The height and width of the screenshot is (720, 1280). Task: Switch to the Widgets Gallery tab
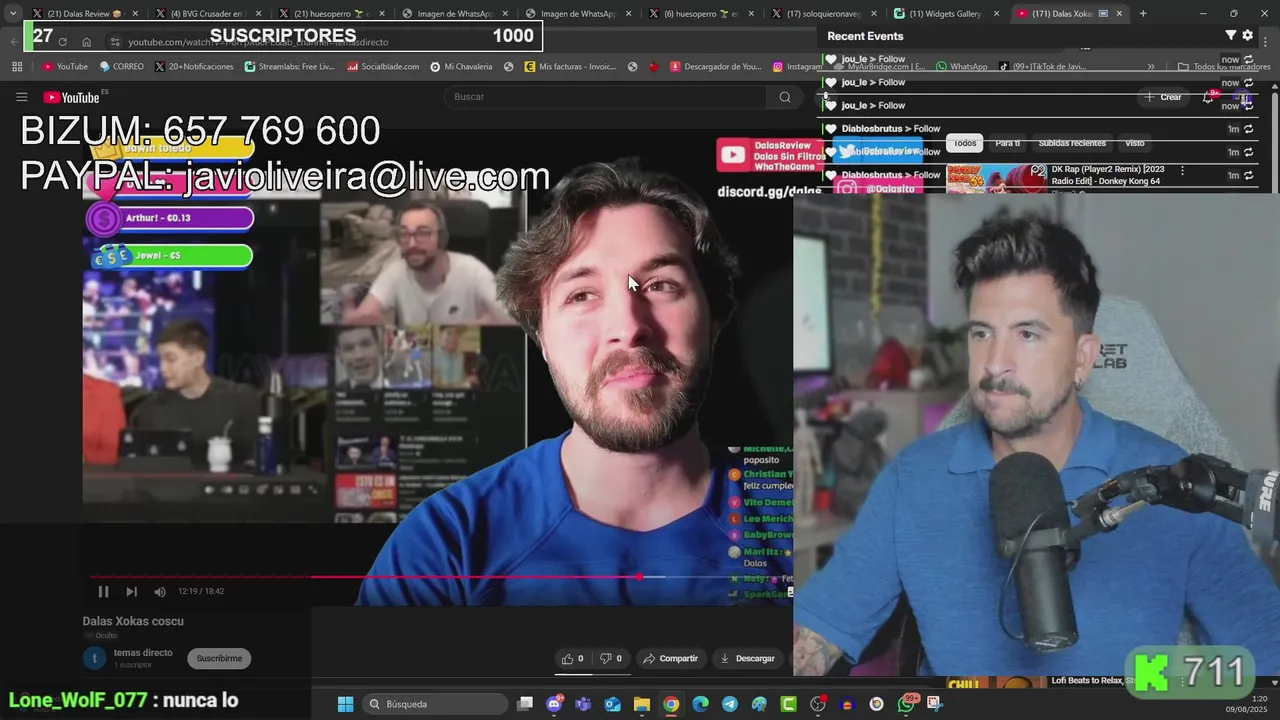945,13
